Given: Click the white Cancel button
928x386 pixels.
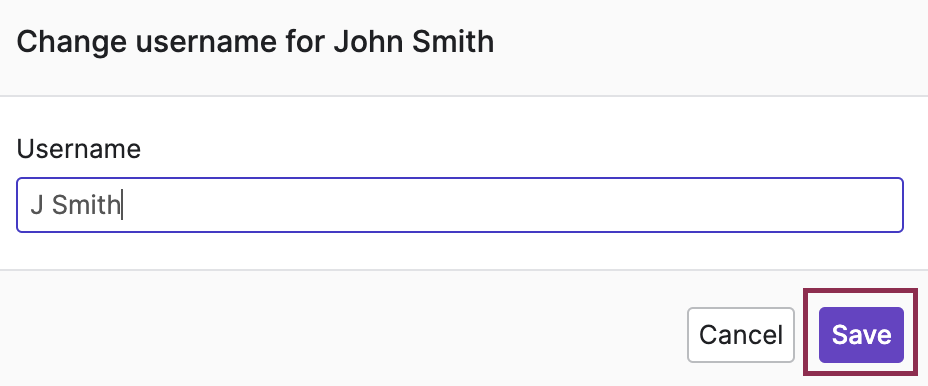Looking at the screenshot, I should coord(740,335).
